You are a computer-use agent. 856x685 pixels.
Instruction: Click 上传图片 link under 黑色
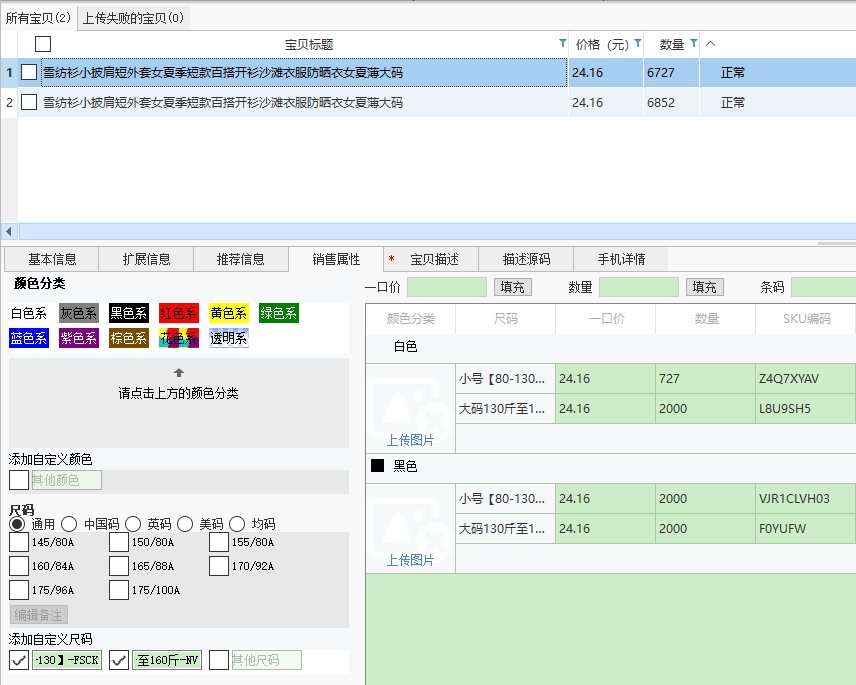410,560
